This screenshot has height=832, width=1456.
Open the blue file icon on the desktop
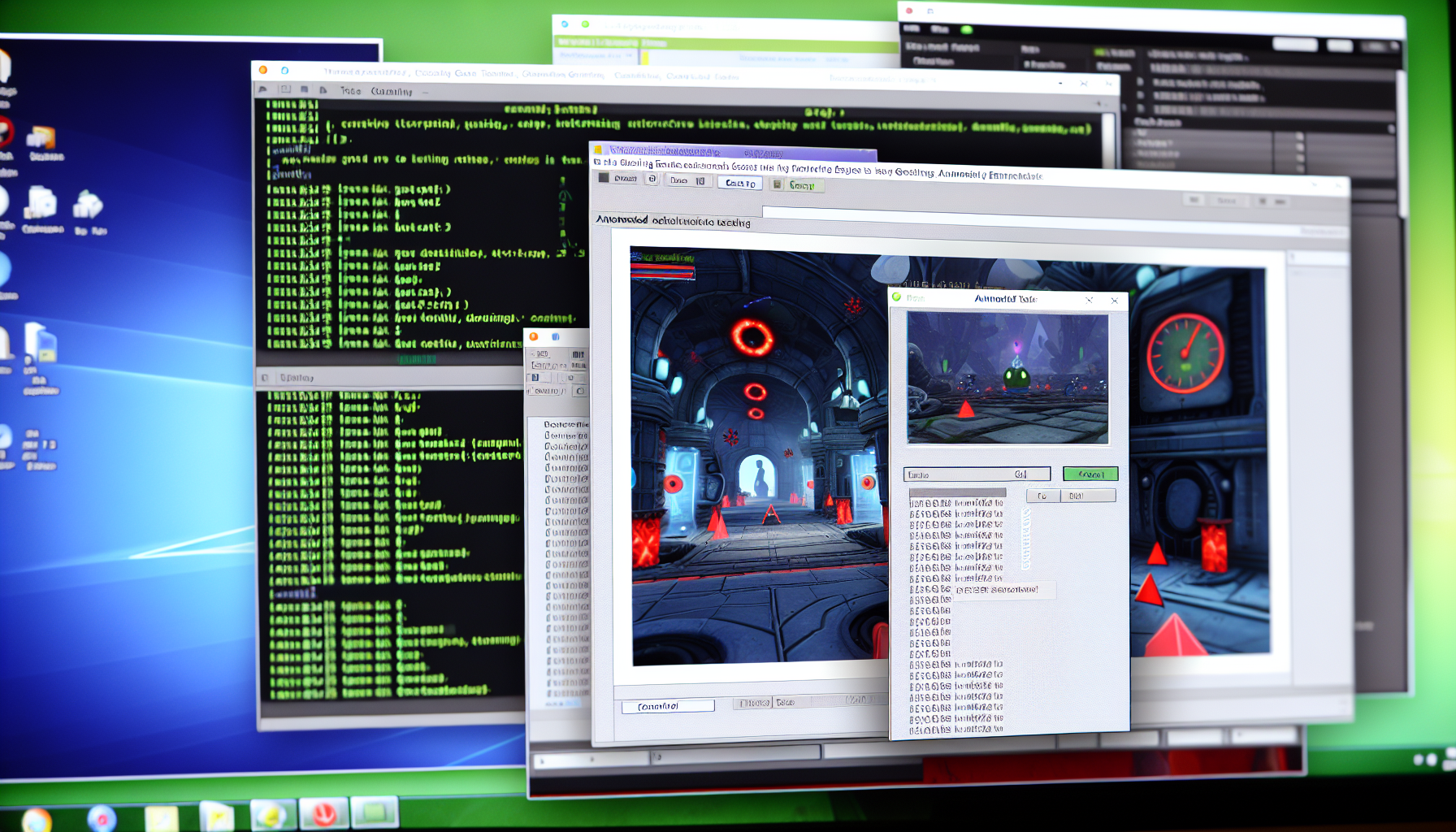click(41, 342)
